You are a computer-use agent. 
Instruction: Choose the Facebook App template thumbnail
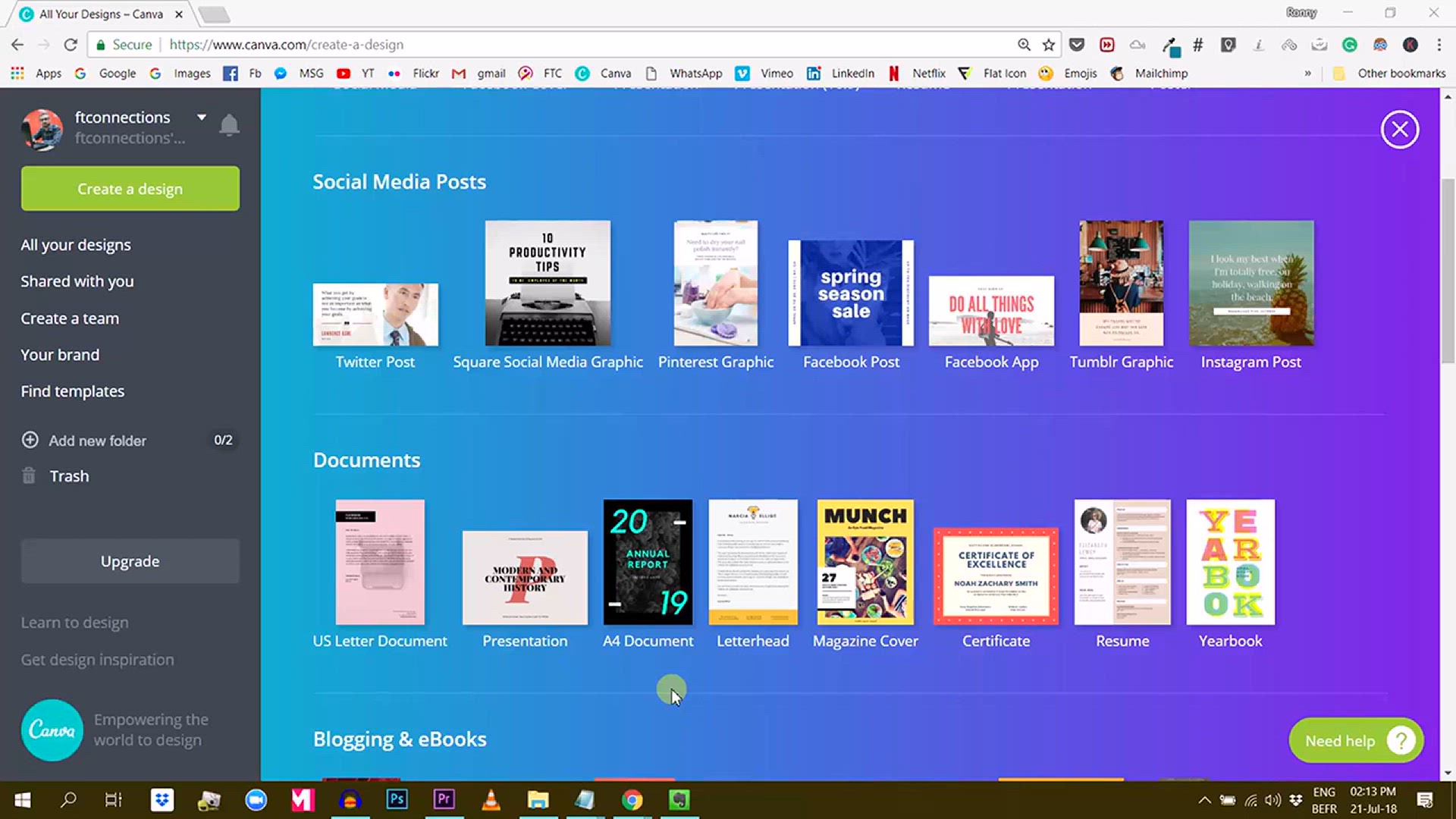[x=991, y=311]
